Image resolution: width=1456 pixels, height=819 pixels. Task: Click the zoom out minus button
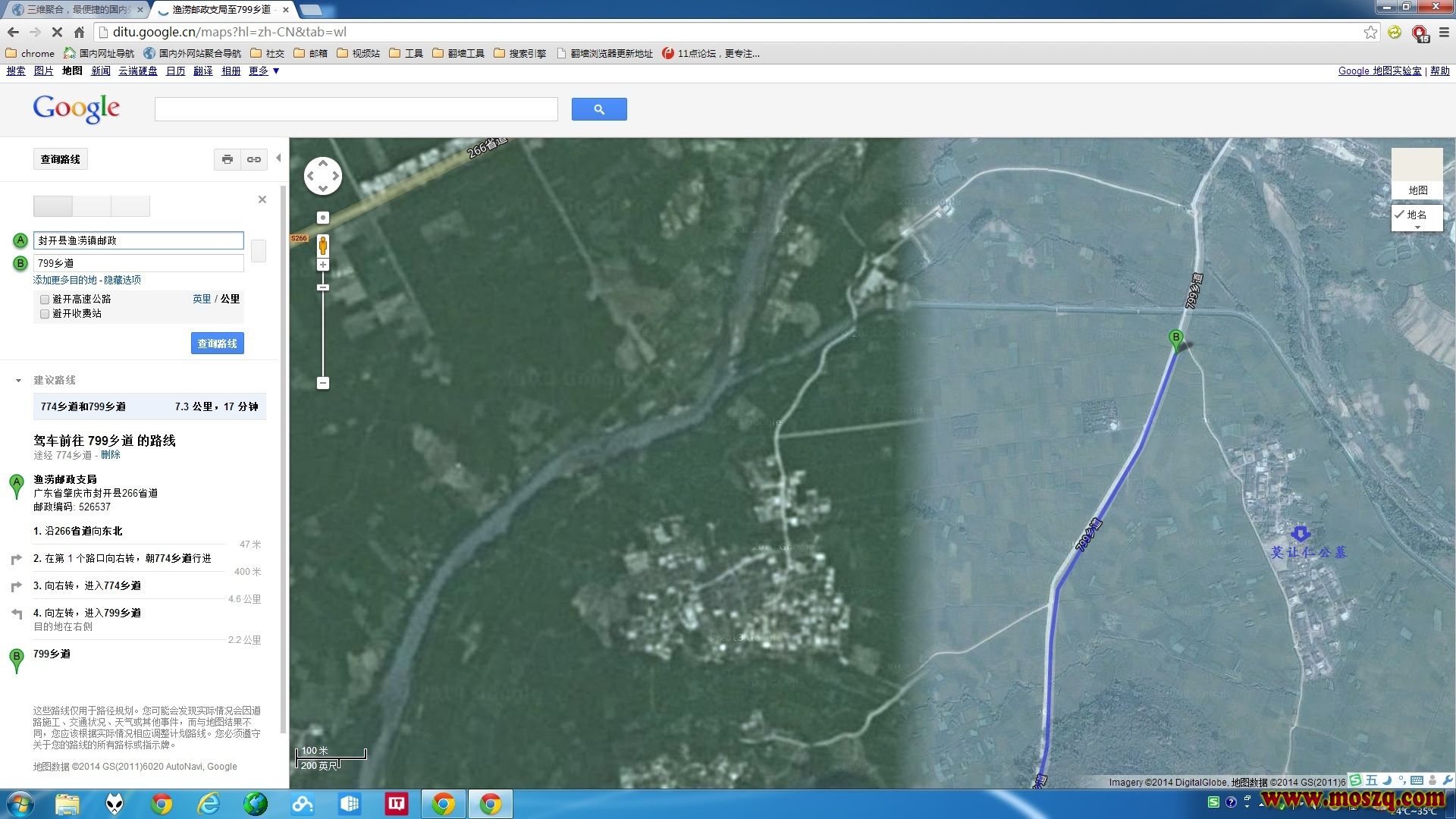coord(323,383)
